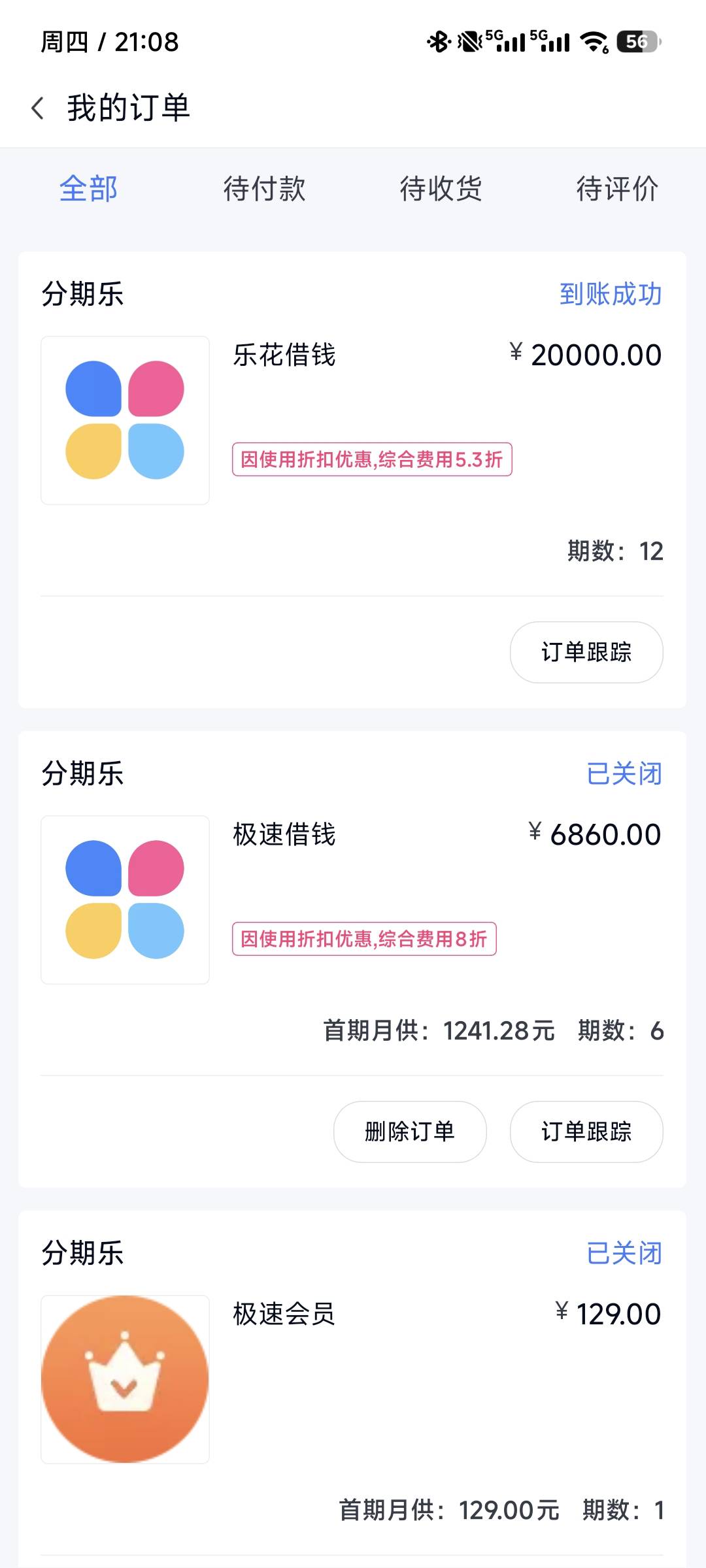
Task: Switch to the 全部 tab
Action: coord(88,189)
